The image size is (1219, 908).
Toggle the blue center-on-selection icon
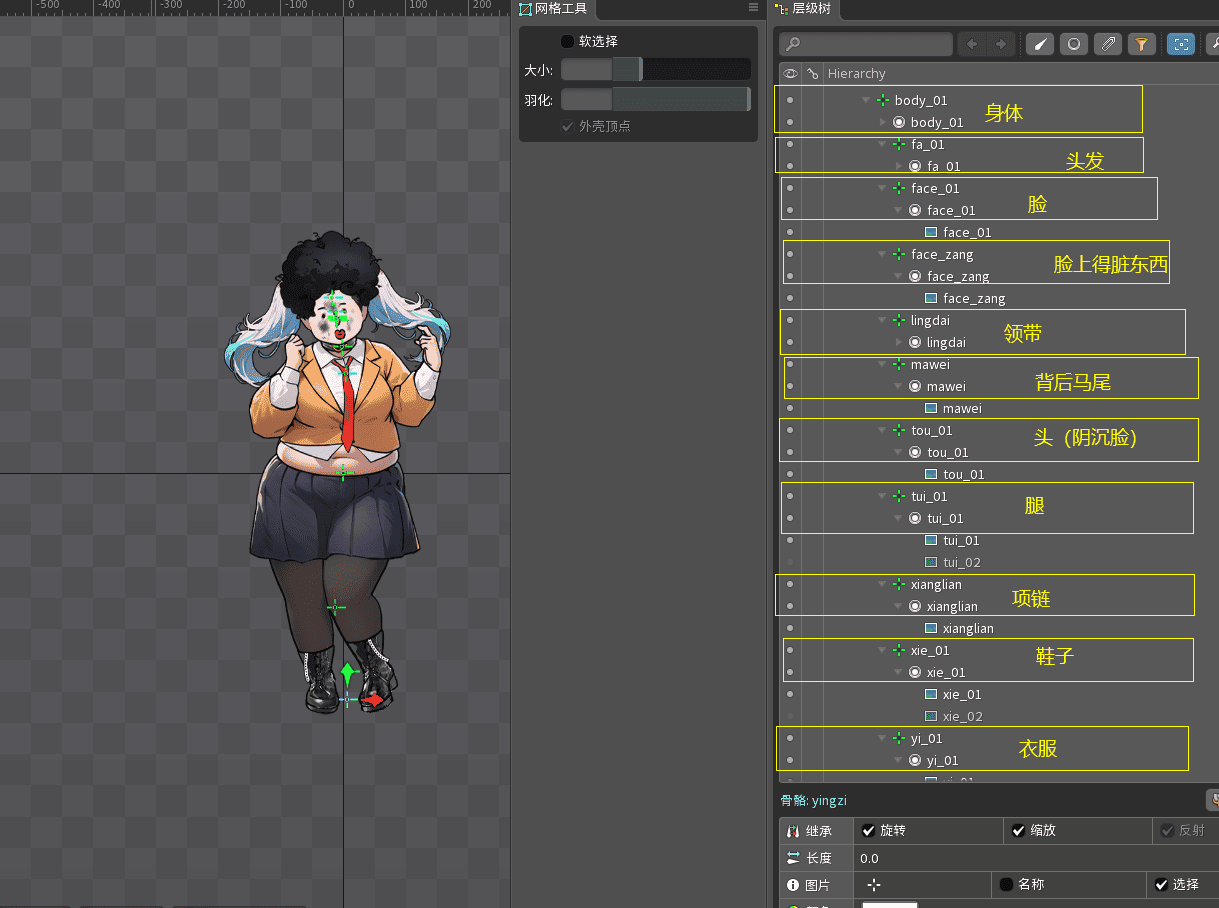1181,44
